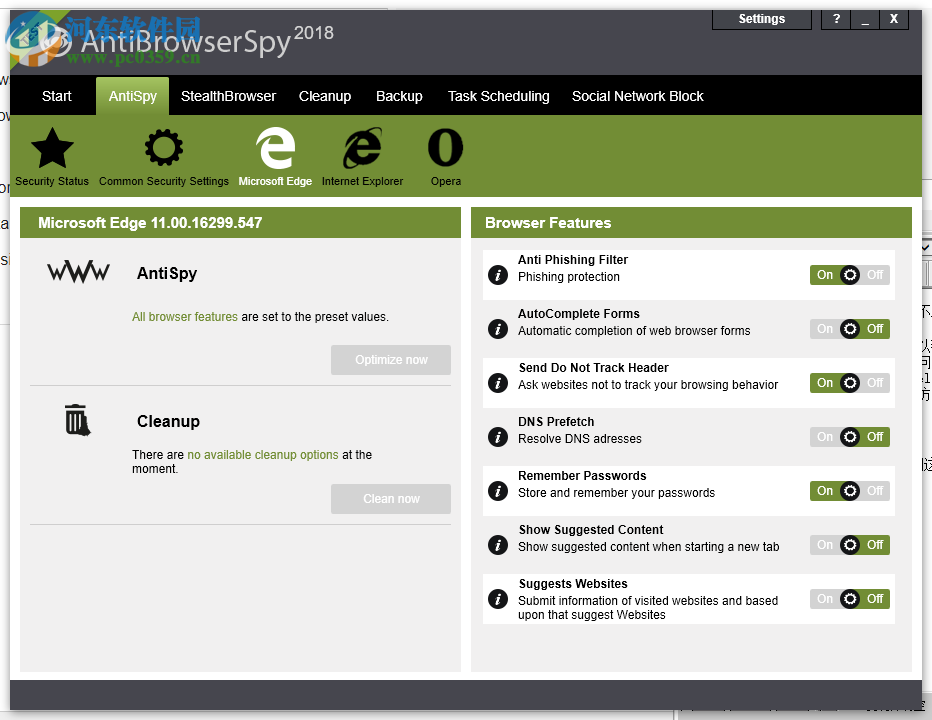This screenshot has height=720, width=932.
Task: Click the Remember Passwords label
Action: [582, 476]
